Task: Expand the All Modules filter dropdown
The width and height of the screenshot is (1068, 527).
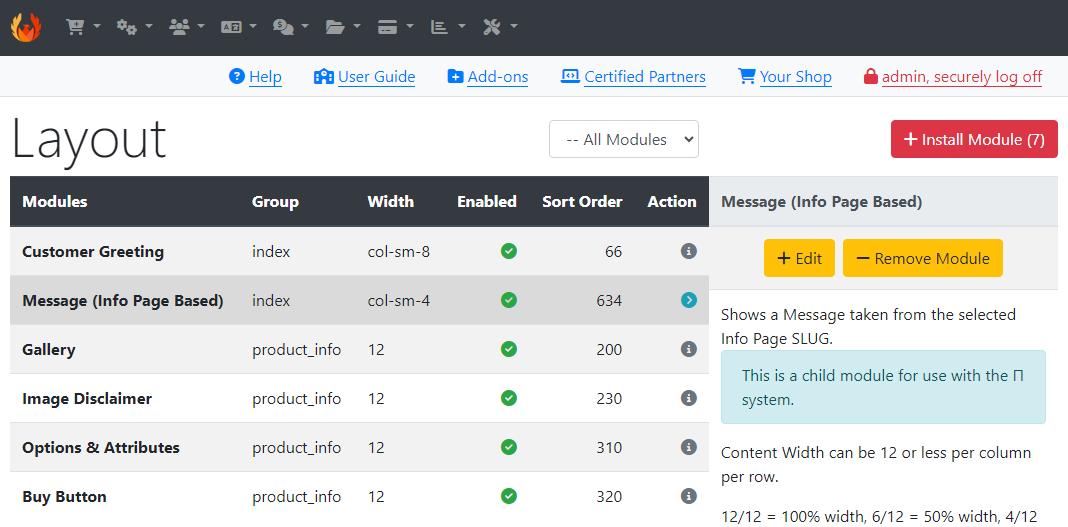Action: [x=624, y=139]
